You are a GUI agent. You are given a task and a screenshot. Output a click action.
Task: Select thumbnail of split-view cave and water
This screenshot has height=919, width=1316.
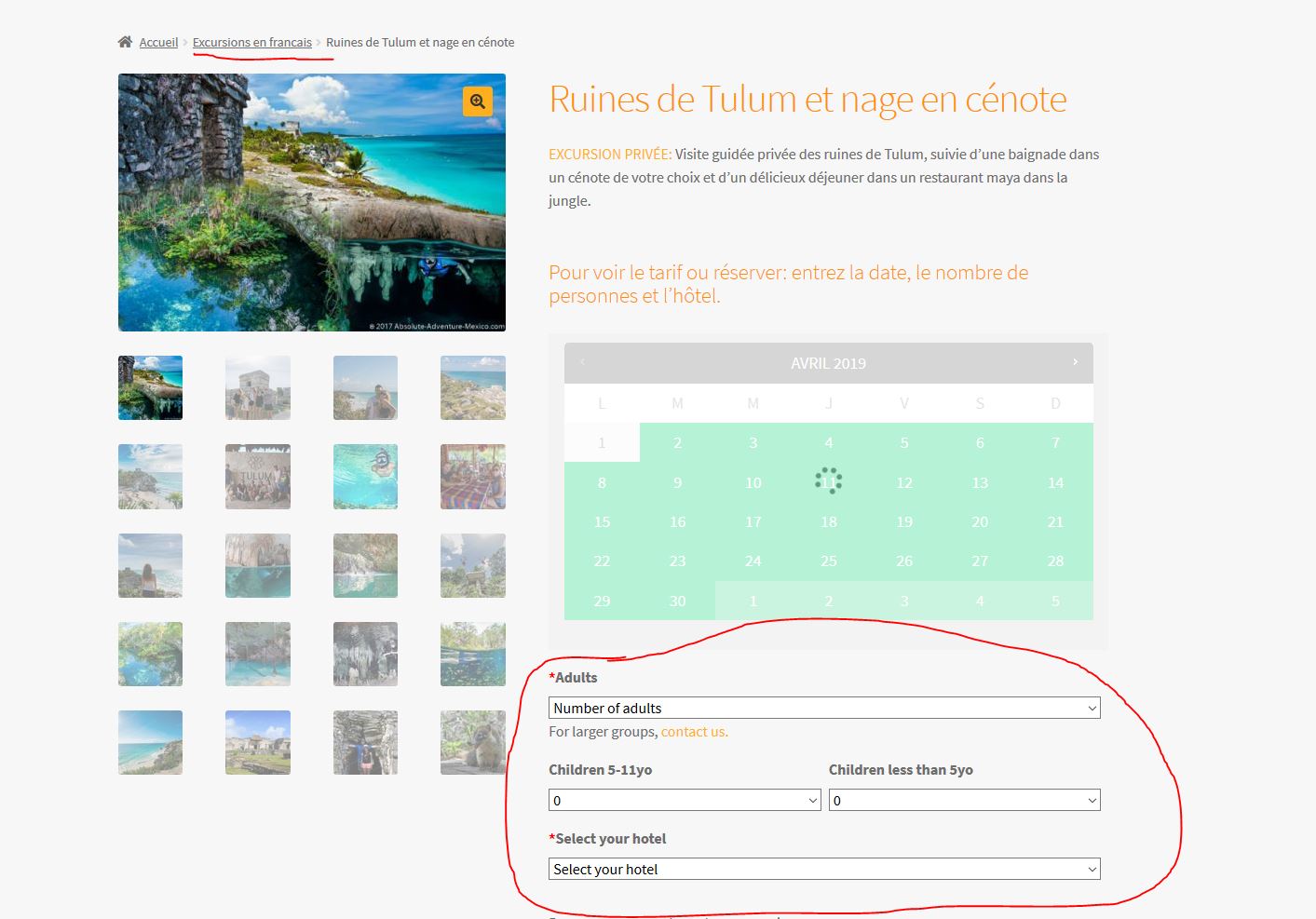258,565
